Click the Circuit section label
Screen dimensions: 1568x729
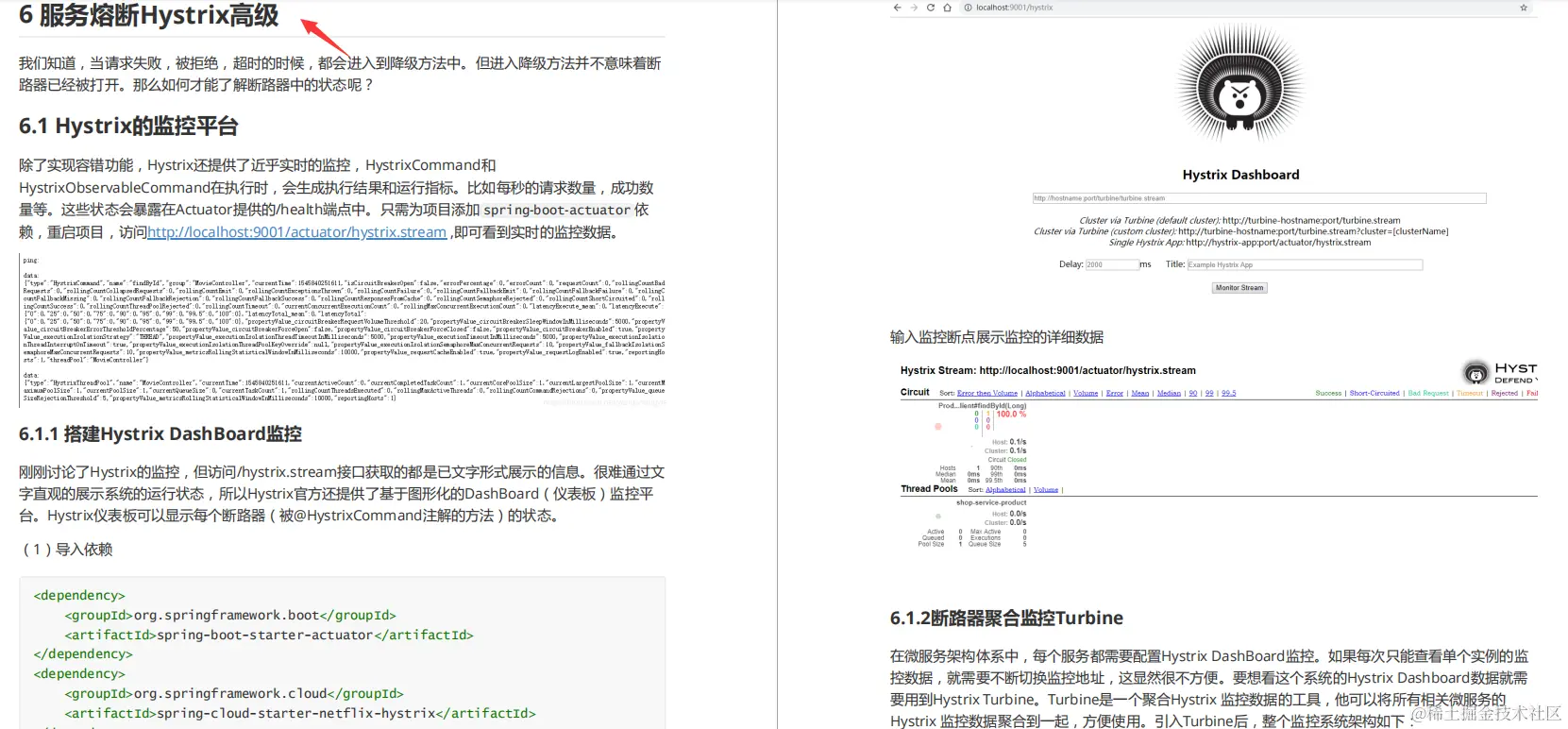click(915, 392)
